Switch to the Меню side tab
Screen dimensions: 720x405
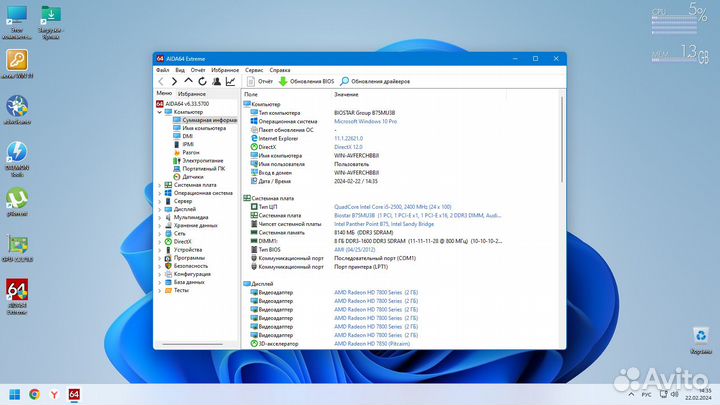[x=164, y=93]
